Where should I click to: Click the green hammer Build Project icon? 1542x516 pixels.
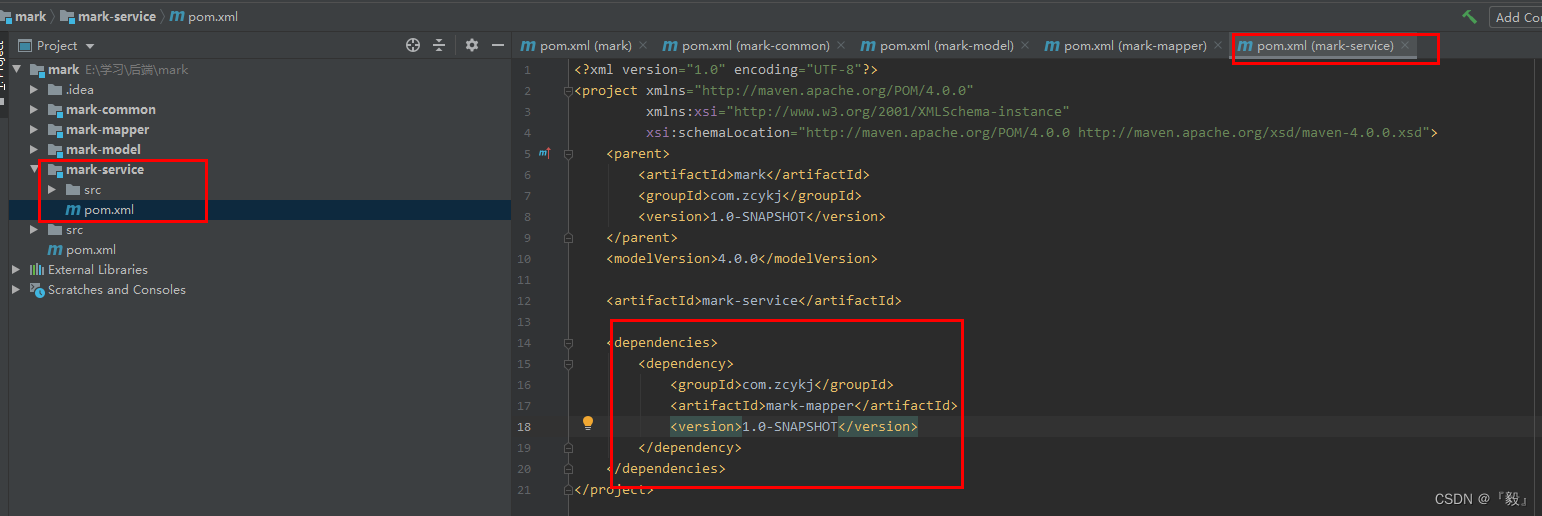click(x=1469, y=16)
